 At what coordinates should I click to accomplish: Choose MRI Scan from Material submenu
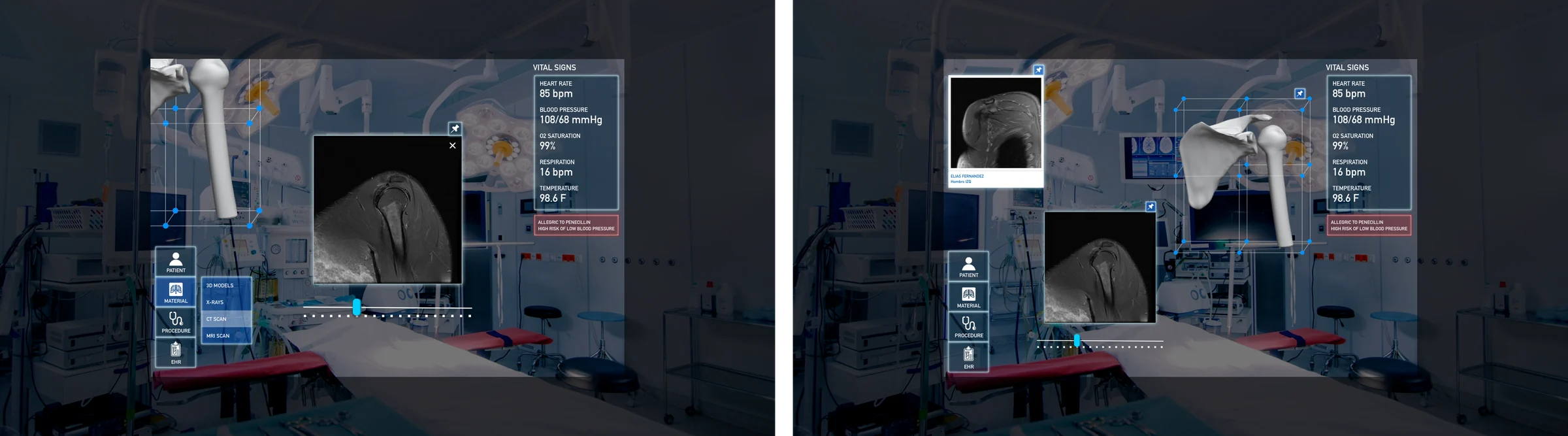click(226, 335)
